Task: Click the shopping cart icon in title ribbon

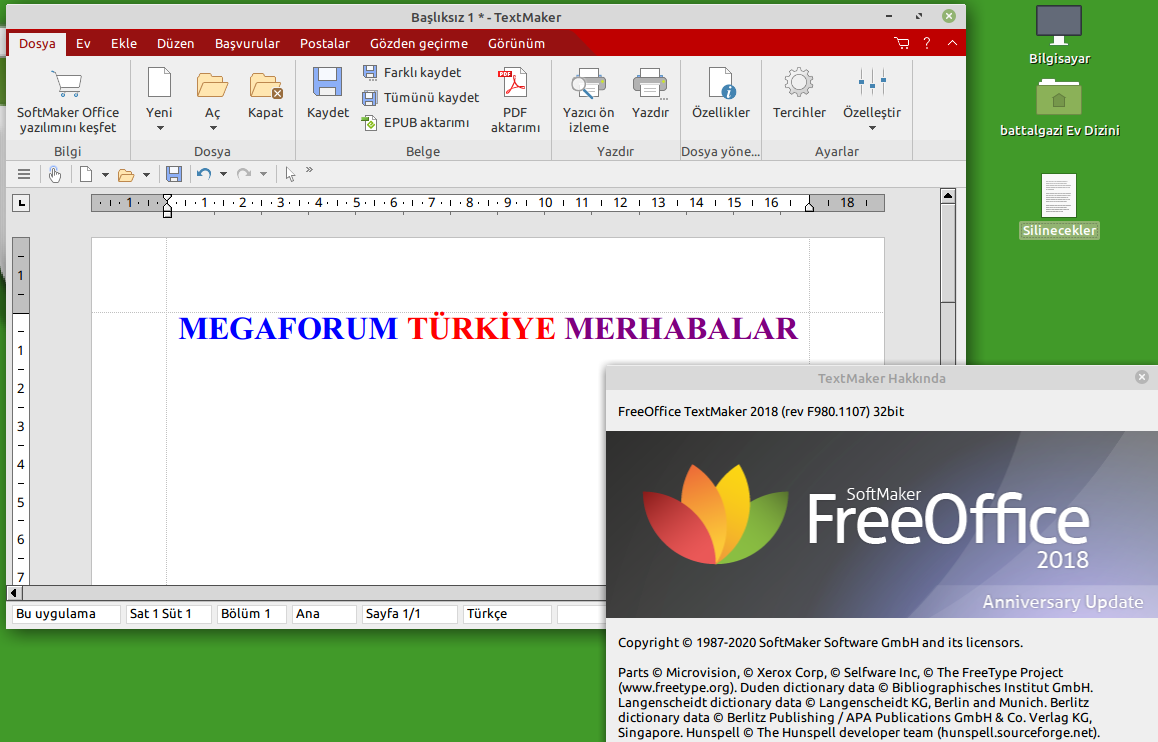Action: pyautogui.click(x=902, y=43)
